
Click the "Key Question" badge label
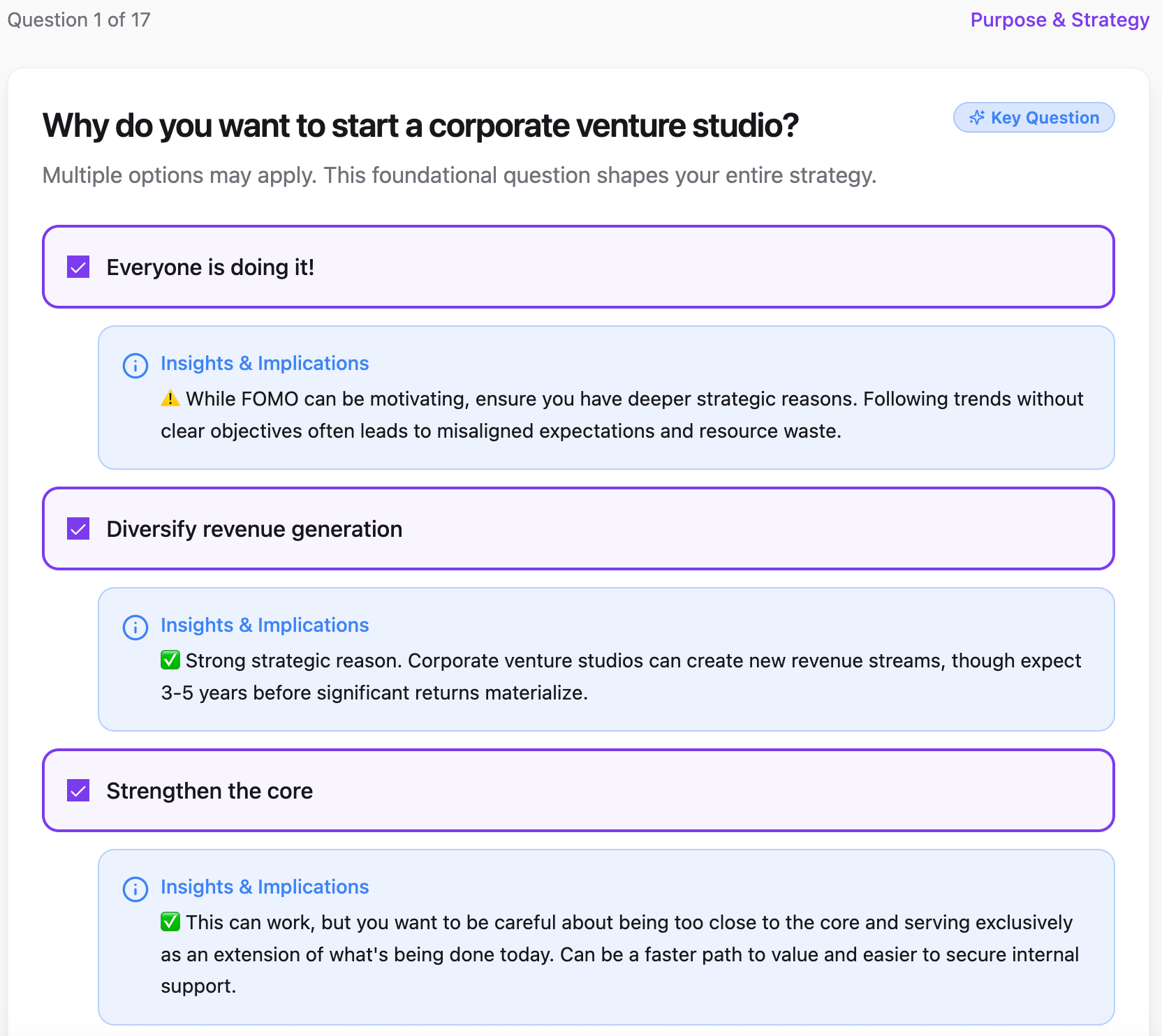pos(1045,118)
